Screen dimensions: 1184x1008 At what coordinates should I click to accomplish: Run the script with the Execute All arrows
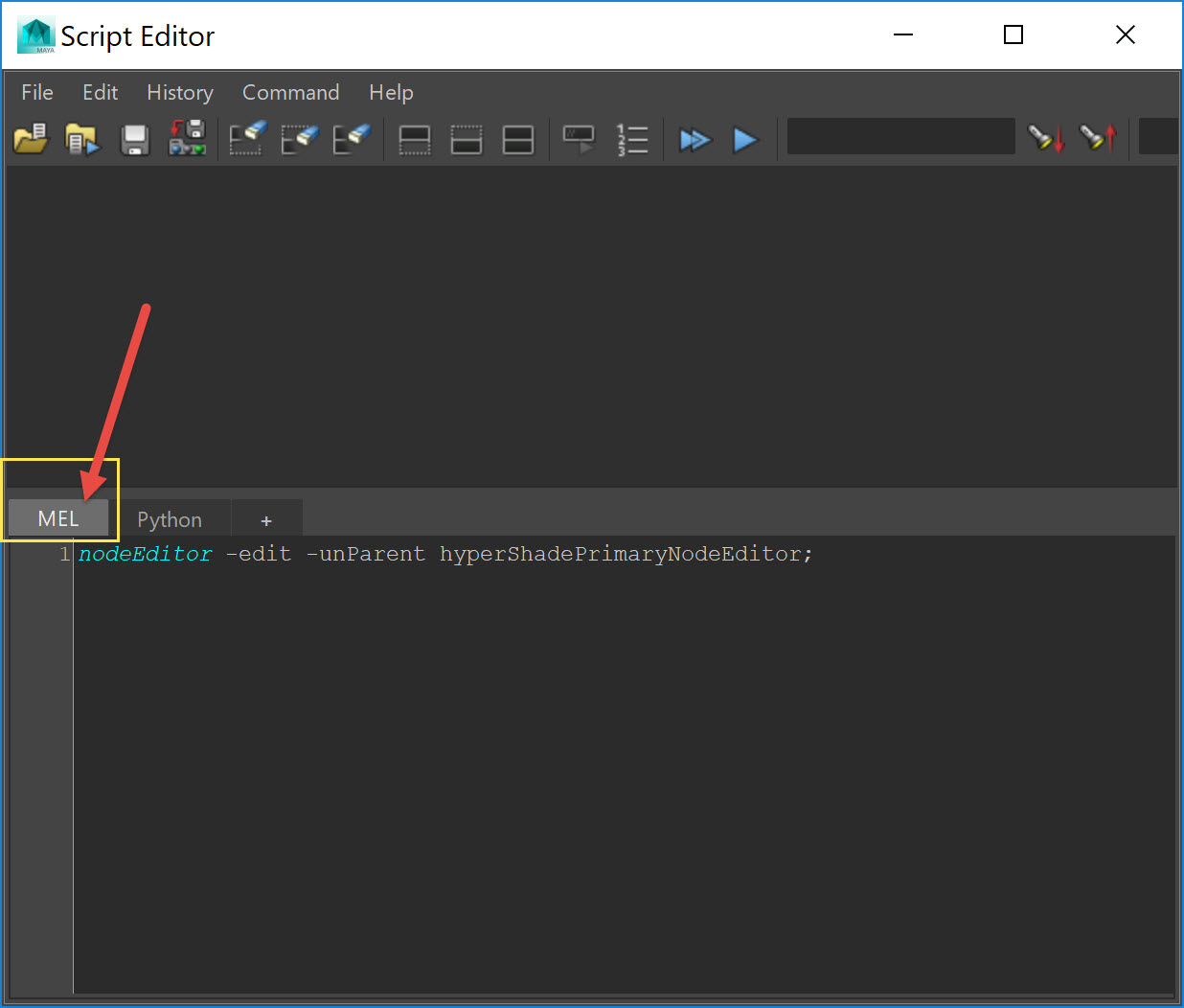[695, 140]
